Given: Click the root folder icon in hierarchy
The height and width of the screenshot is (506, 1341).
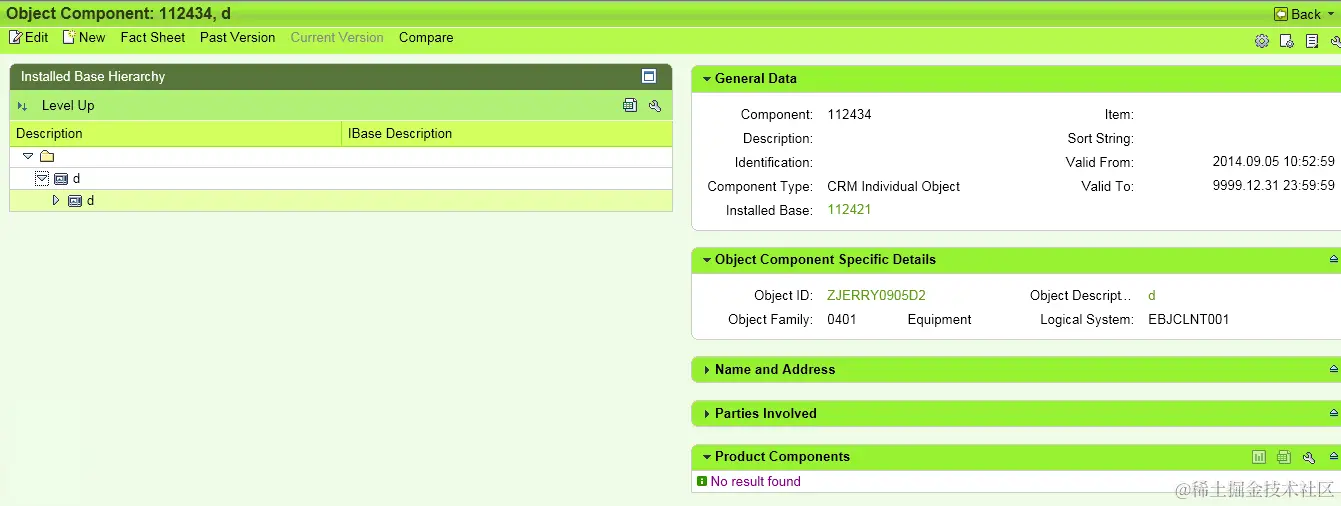Looking at the screenshot, I should (47, 156).
